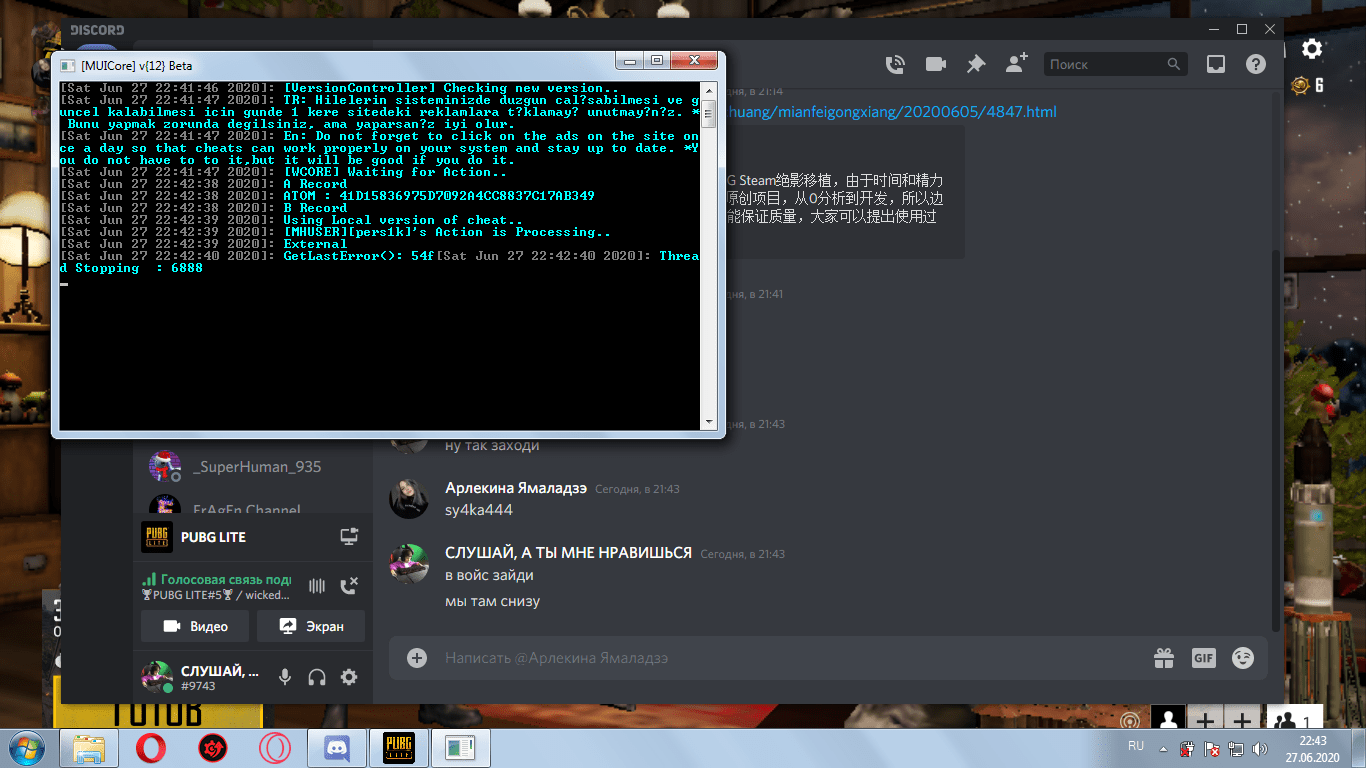Deafen audio with headphones icon

(317, 677)
